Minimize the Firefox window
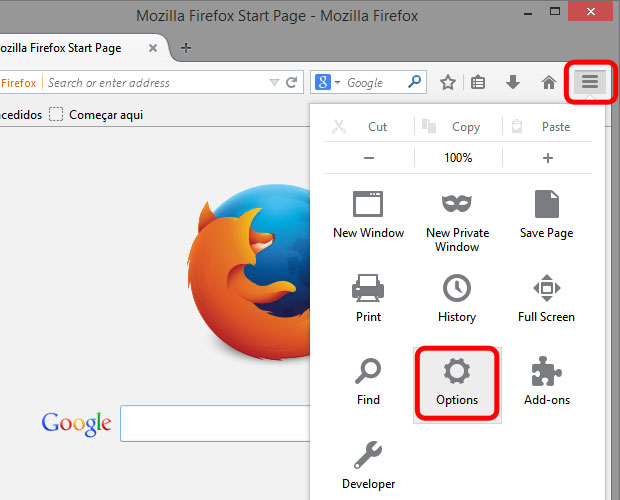The height and width of the screenshot is (500, 620). point(527,13)
